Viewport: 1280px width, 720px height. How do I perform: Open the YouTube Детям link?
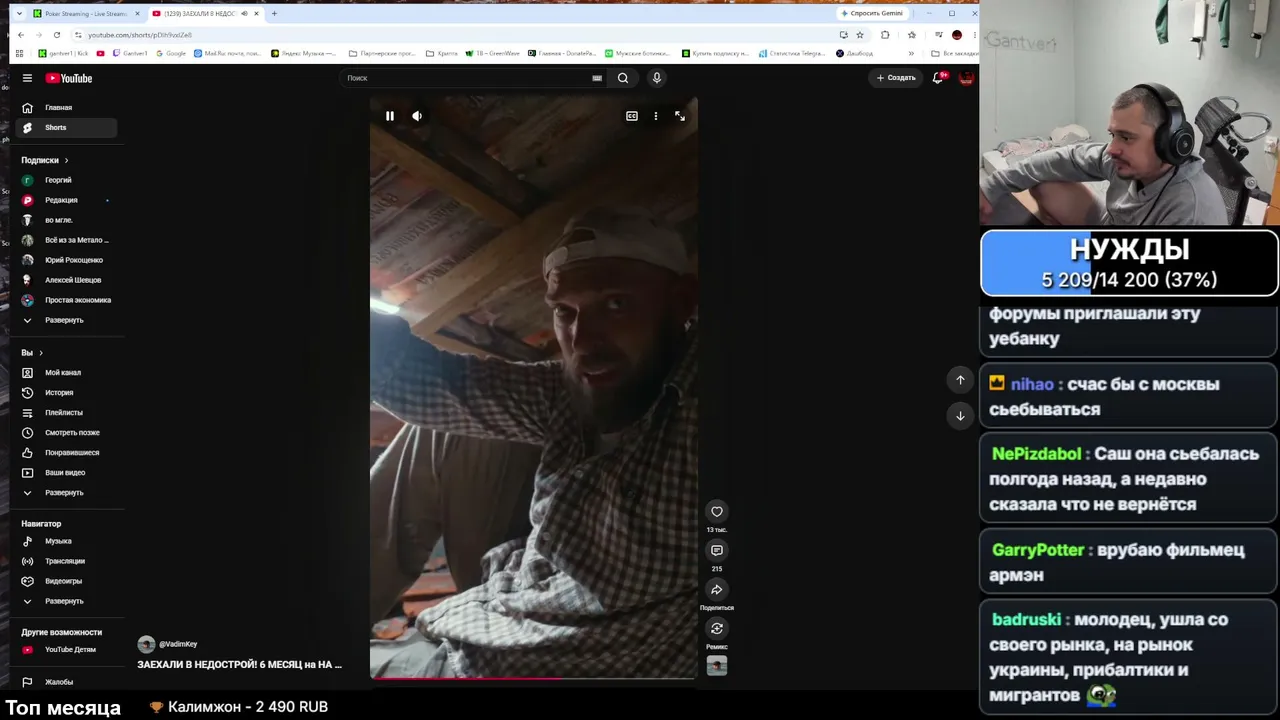[x=66, y=649]
